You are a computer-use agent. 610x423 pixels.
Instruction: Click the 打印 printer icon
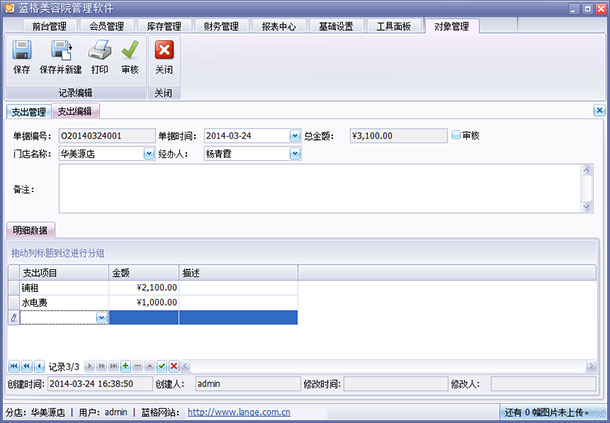point(100,50)
